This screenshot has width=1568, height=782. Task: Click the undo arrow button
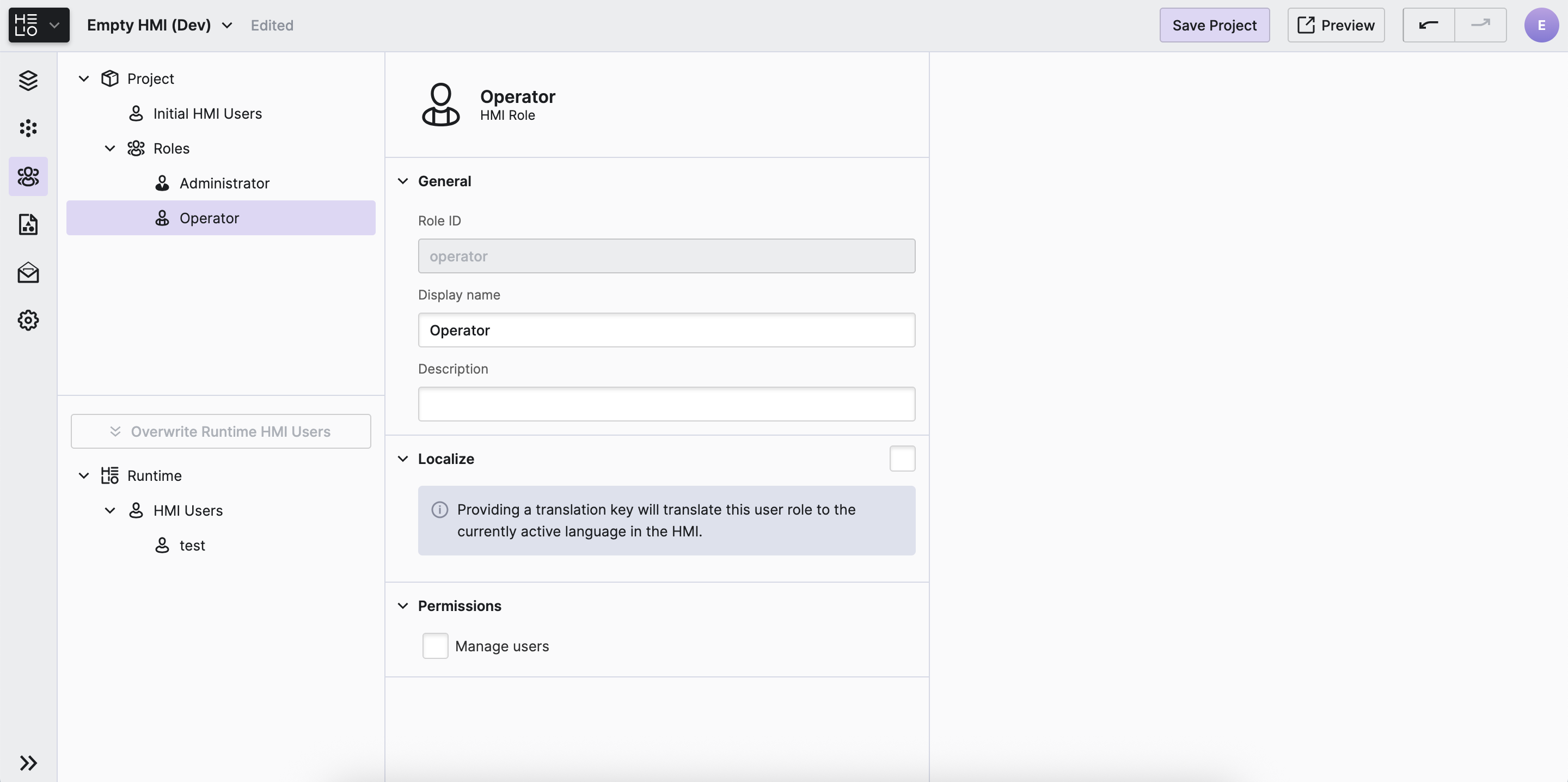click(x=1428, y=25)
